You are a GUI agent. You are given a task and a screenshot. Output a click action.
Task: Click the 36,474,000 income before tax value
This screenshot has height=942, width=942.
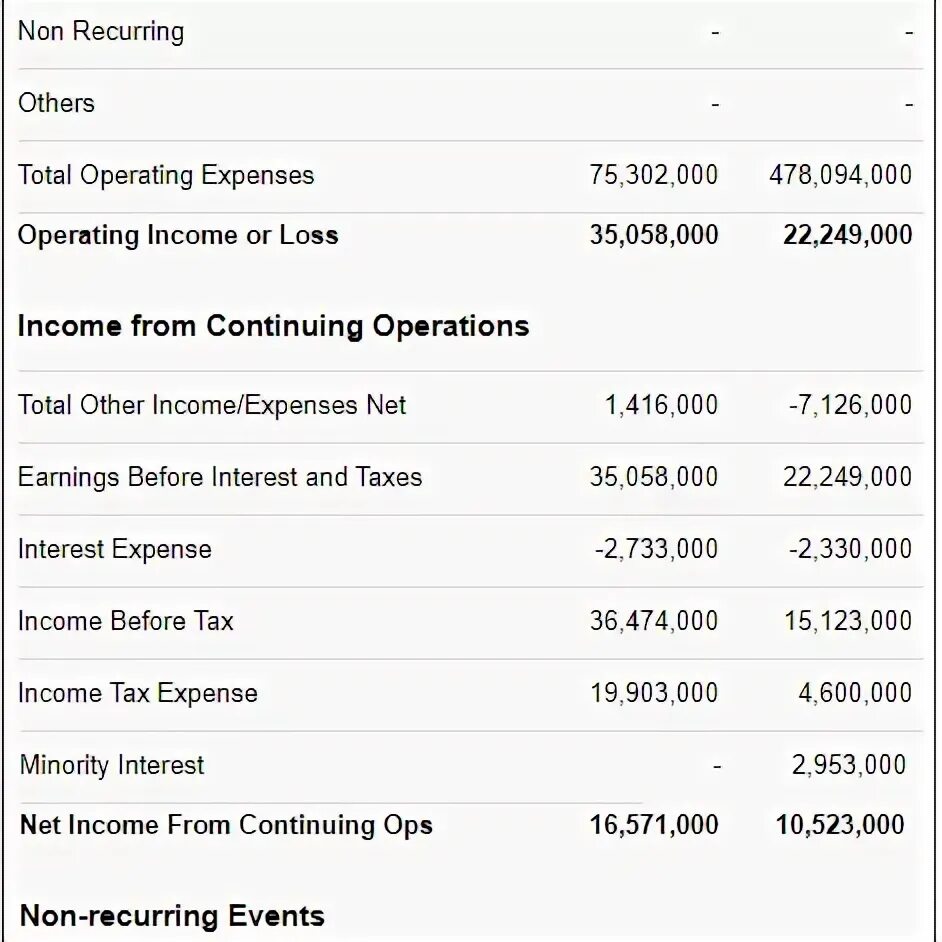click(653, 621)
